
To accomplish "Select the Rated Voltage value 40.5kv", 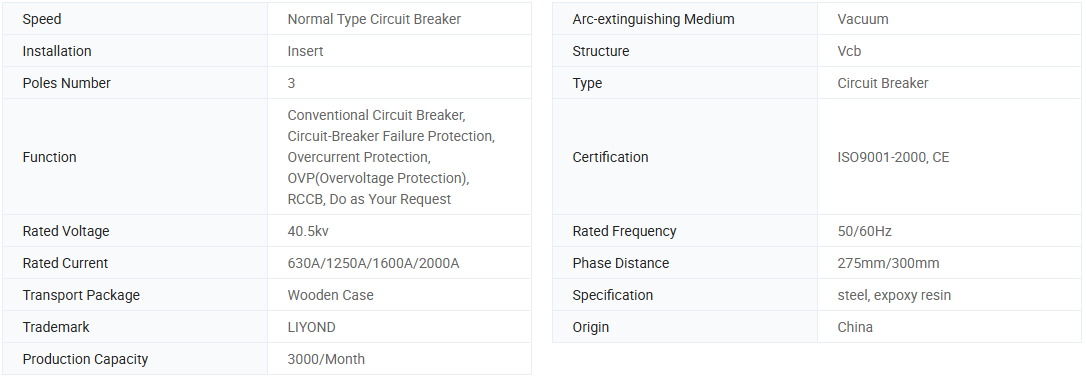I will [308, 231].
